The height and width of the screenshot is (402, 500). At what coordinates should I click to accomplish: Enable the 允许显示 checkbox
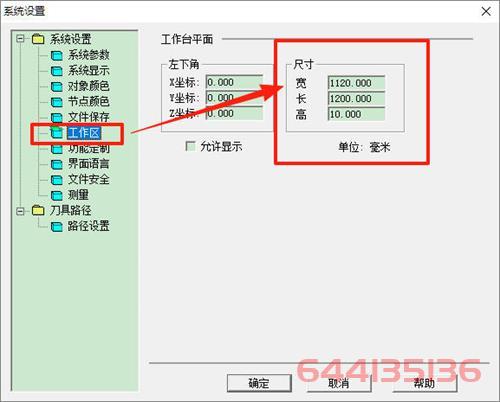coord(190,146)
